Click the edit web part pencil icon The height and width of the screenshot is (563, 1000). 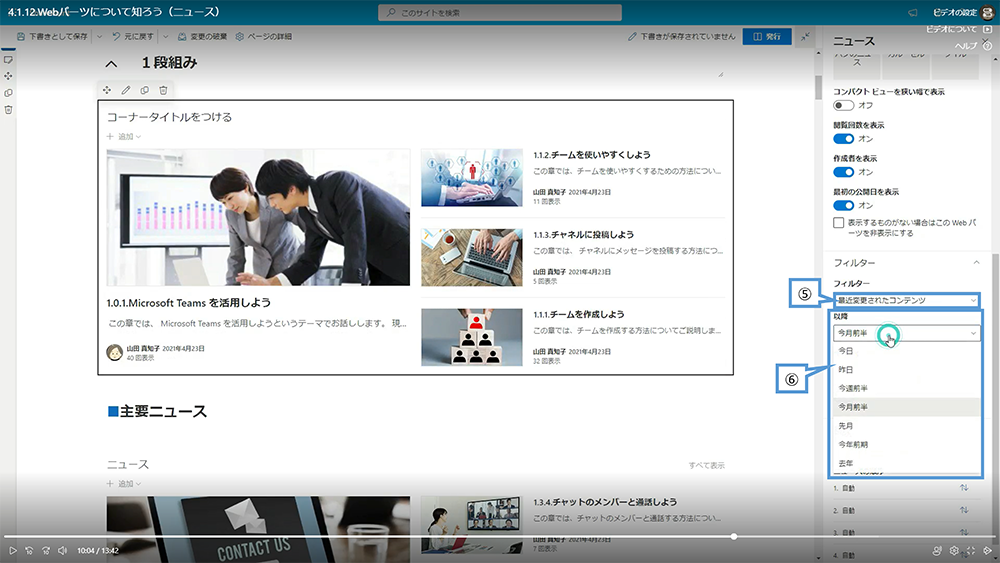tap(126, 91)
